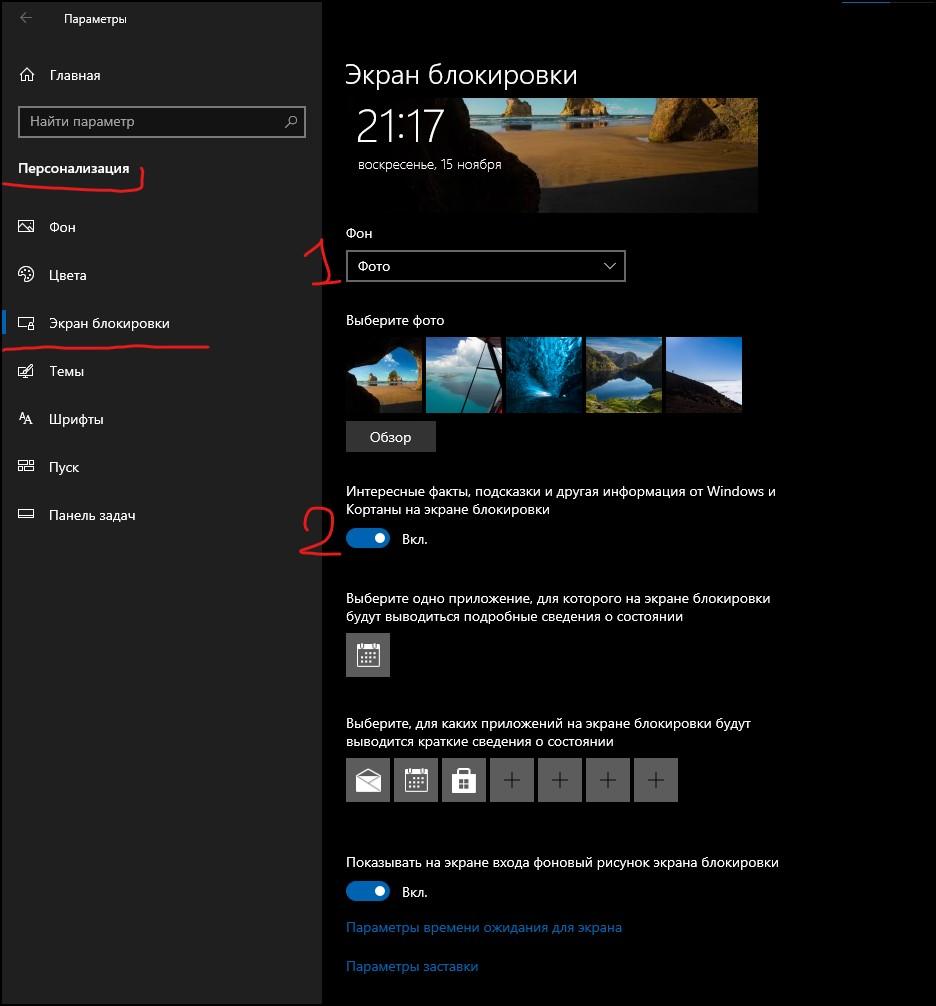Click the Обзор button
The width and height of the screenshot is (936, 1006).
coord(391,437)
